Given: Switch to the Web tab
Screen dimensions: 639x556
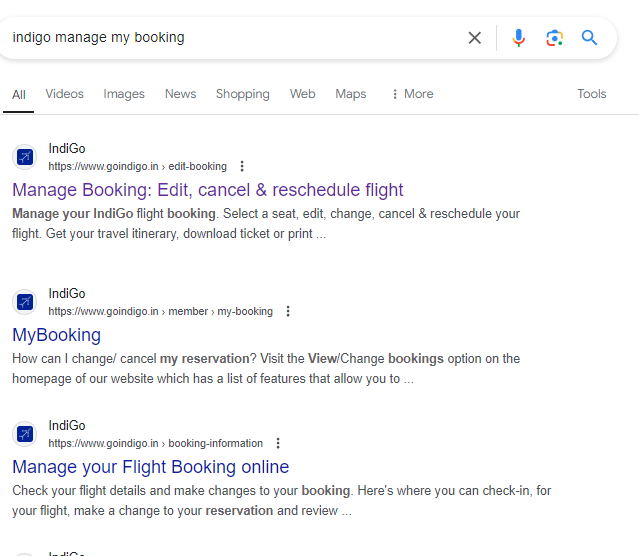Looking at the screenshot, I should 302,94.
